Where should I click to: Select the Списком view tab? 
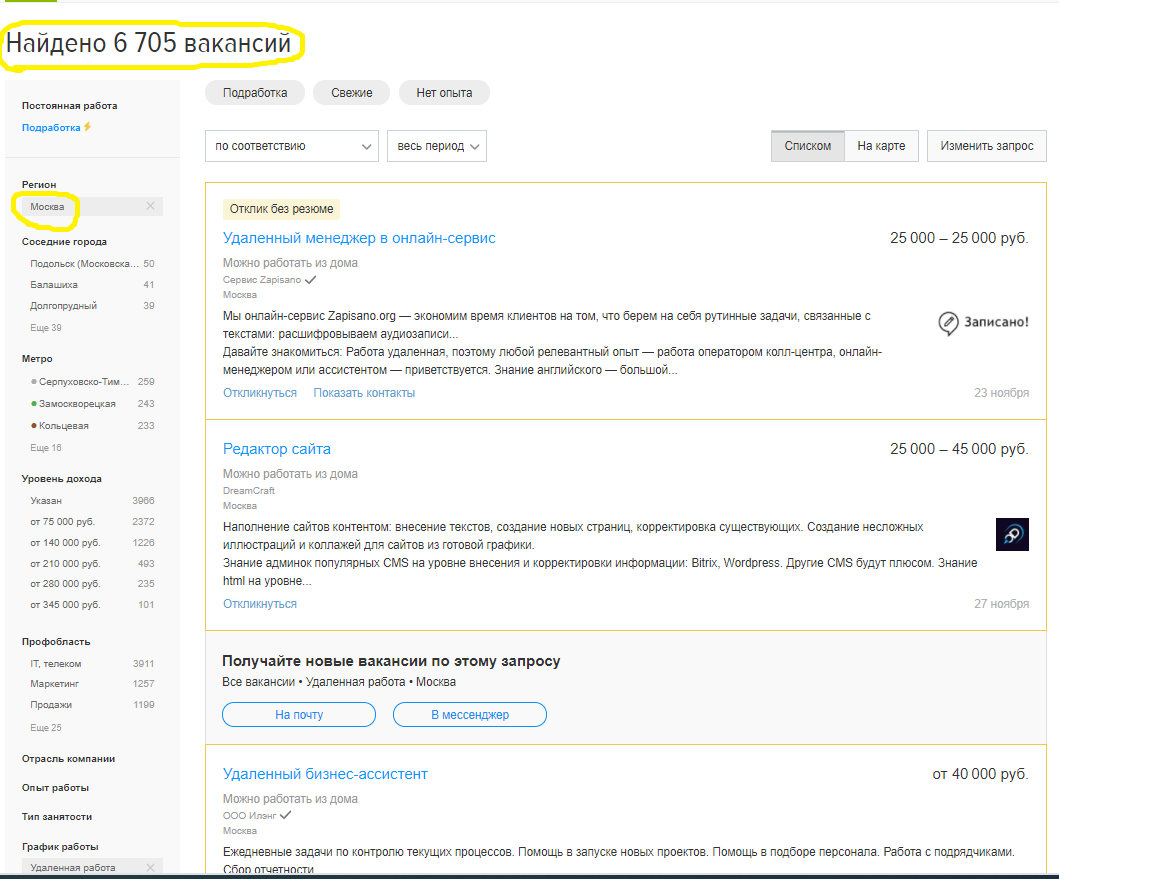tap(807, 145)
